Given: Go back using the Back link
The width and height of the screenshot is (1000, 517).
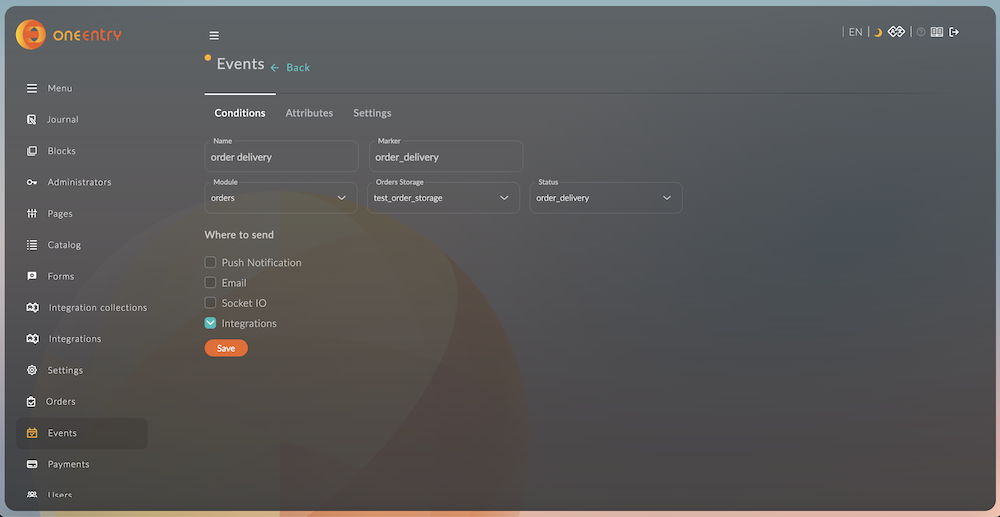Looking at the screenshot, I should (x=291, y=68).
